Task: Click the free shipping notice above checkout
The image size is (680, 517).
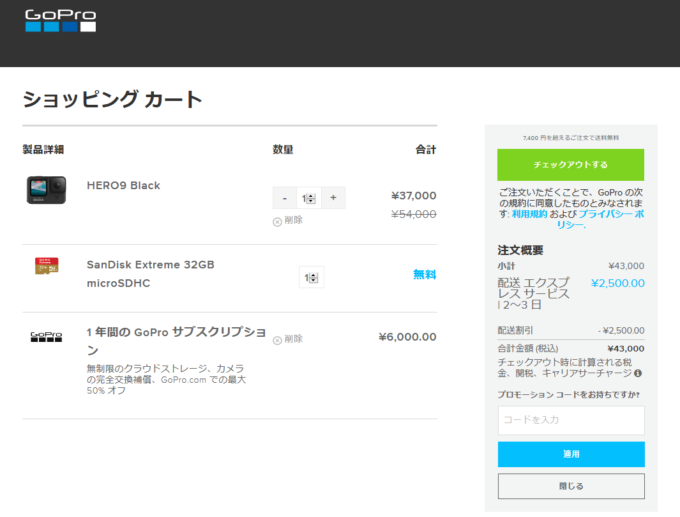Action: (571, 138)
